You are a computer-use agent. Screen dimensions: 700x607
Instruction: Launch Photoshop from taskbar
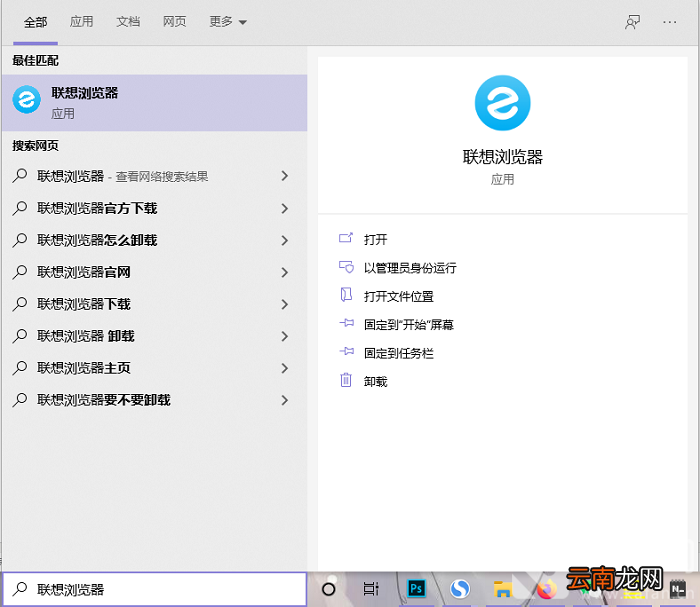416,589
